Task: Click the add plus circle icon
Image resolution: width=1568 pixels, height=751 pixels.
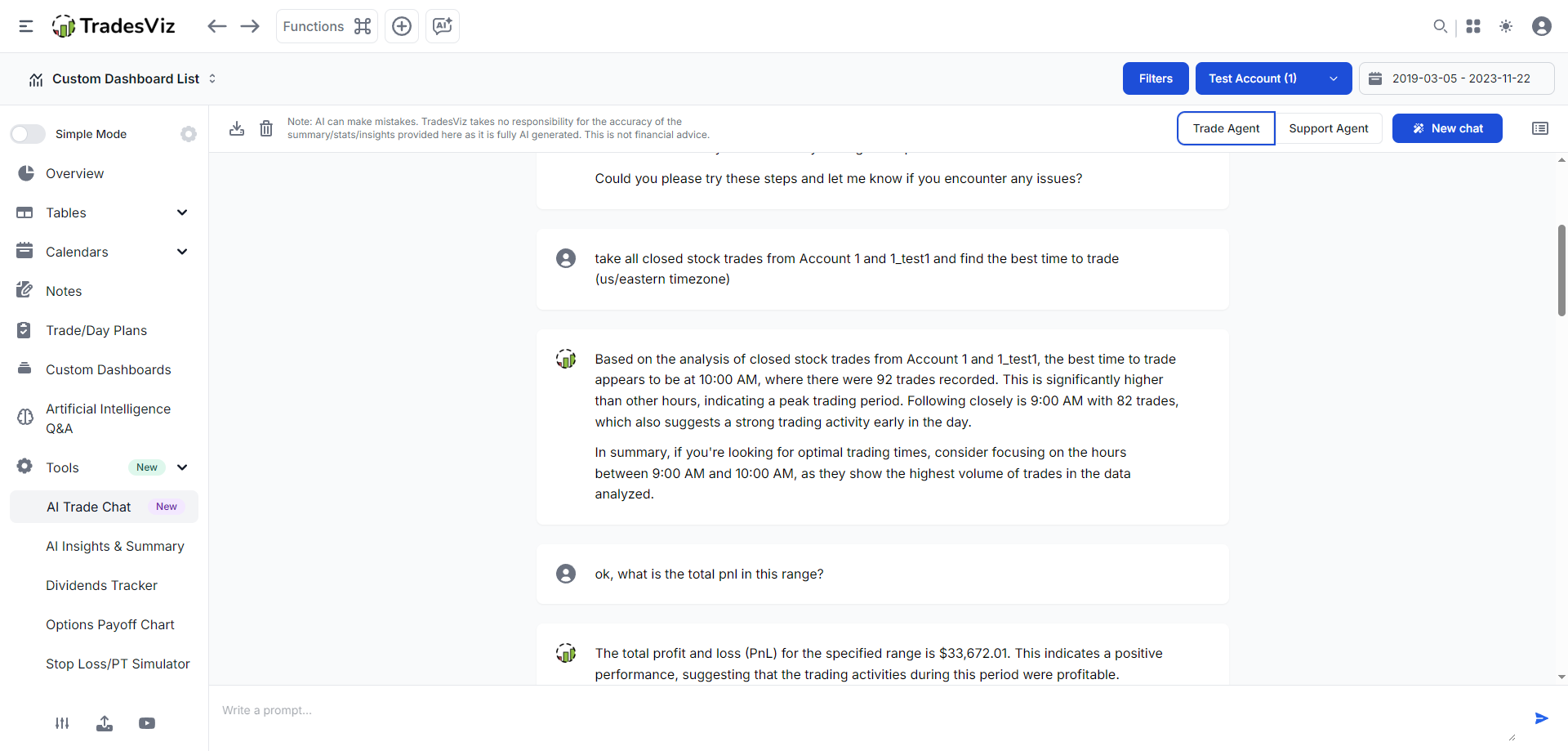Action: [402, 26]
